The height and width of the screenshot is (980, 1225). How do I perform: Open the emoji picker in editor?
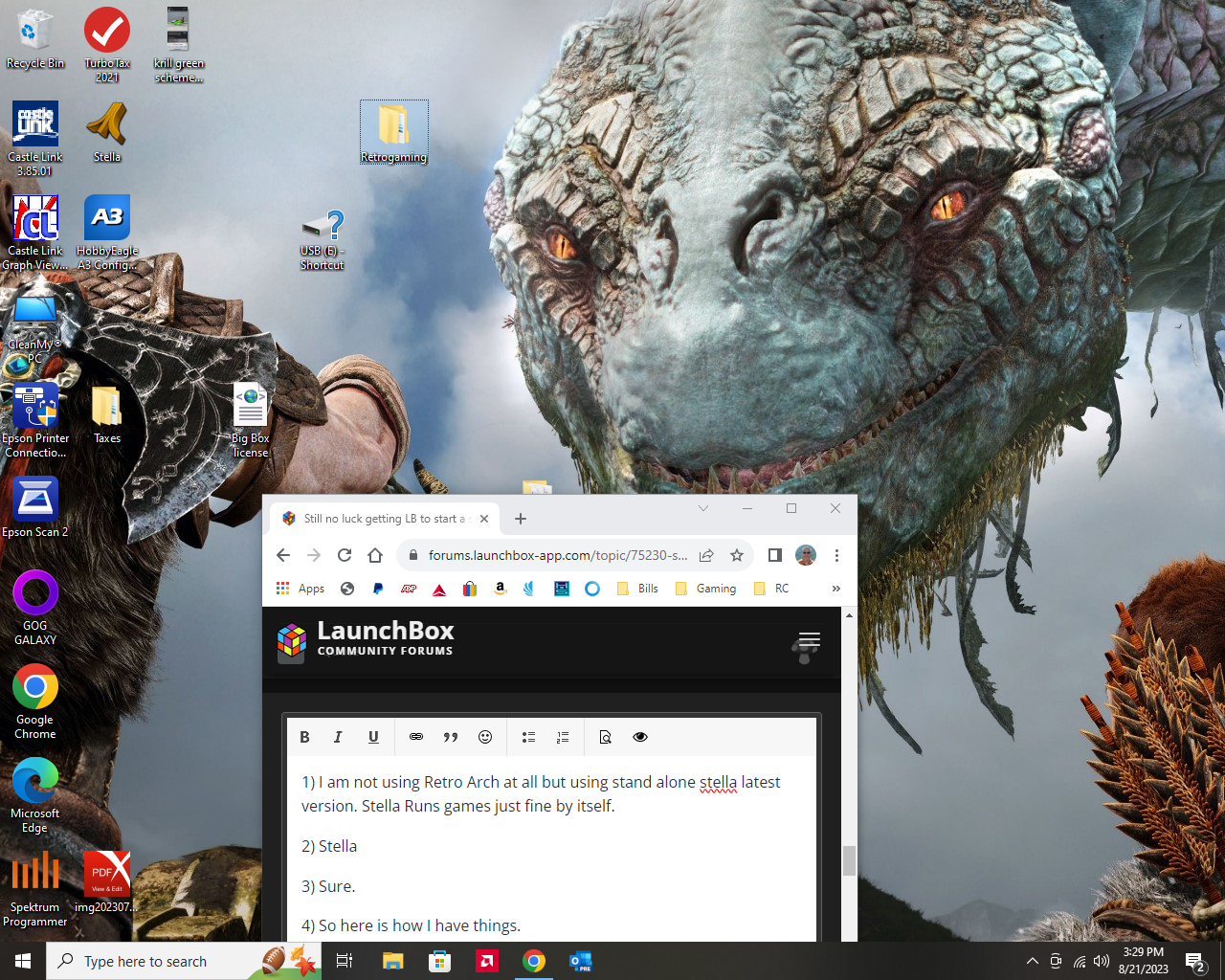485,737
